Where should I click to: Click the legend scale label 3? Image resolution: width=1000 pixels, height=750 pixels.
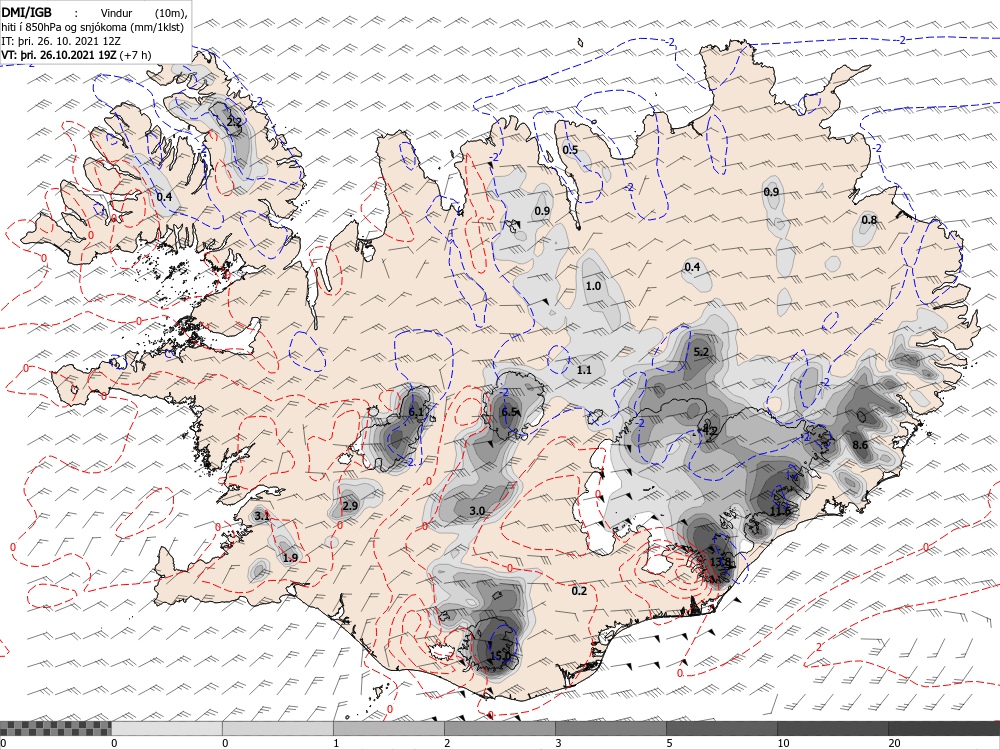(x=558, y=743)
